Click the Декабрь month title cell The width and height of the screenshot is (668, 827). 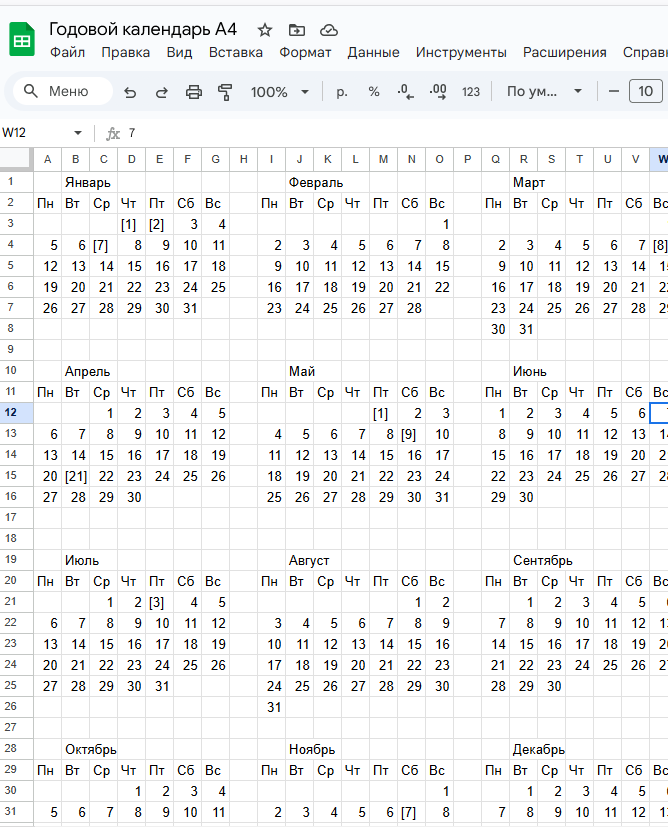click(x=538, y=749)
